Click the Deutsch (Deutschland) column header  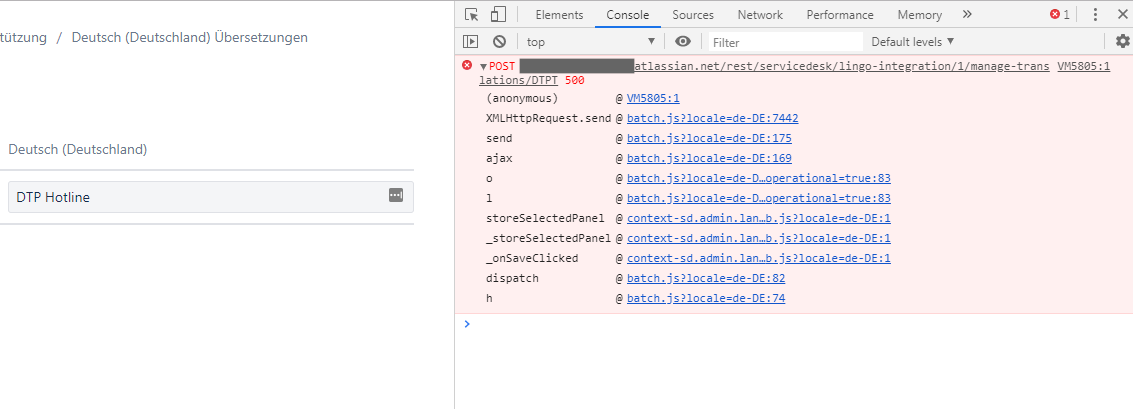(x=77, y=150)
